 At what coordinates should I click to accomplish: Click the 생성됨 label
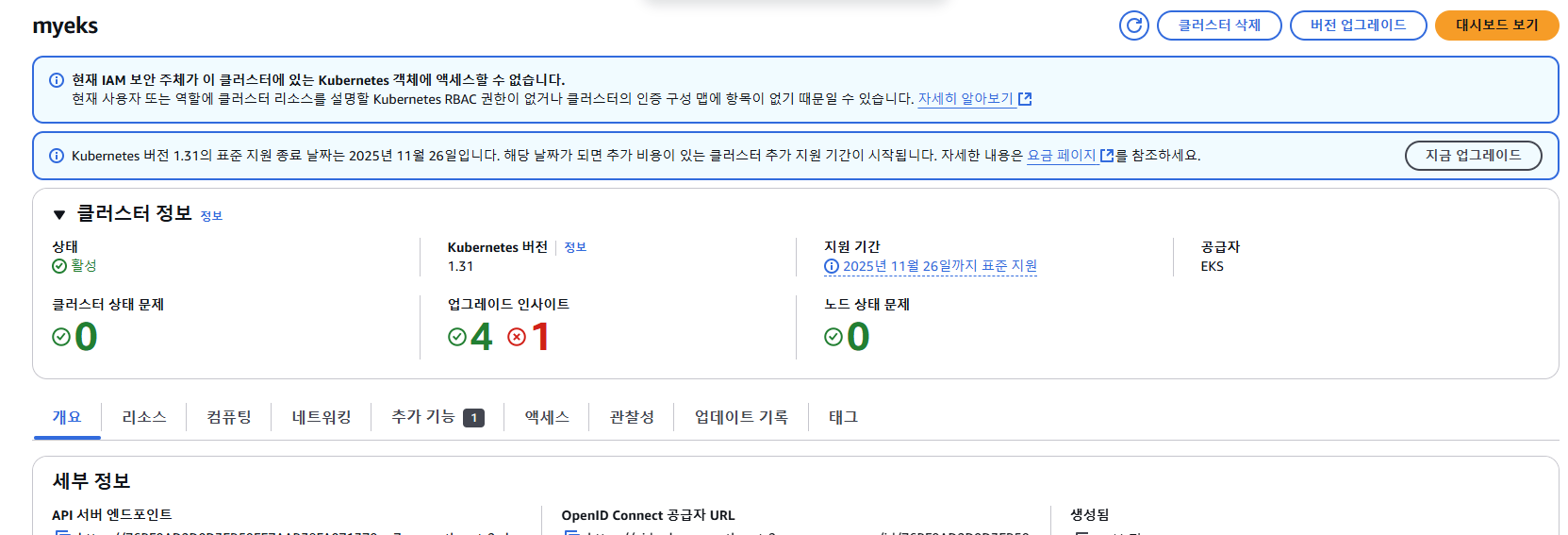tap(1089, 515)
